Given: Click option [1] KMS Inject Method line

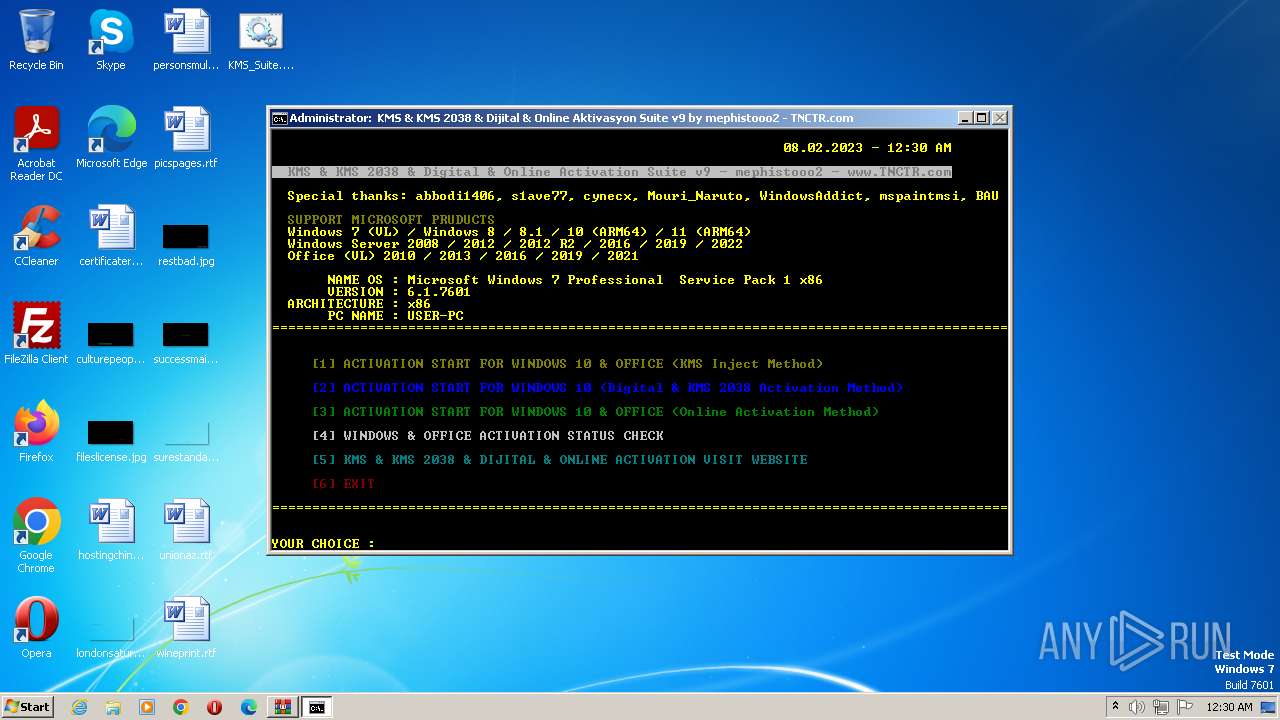Looking at the screenshot, I should tap(567, 364).
